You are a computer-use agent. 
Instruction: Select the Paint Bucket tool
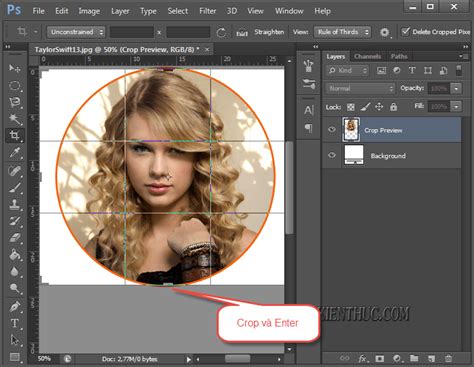[x=14, y=255]
